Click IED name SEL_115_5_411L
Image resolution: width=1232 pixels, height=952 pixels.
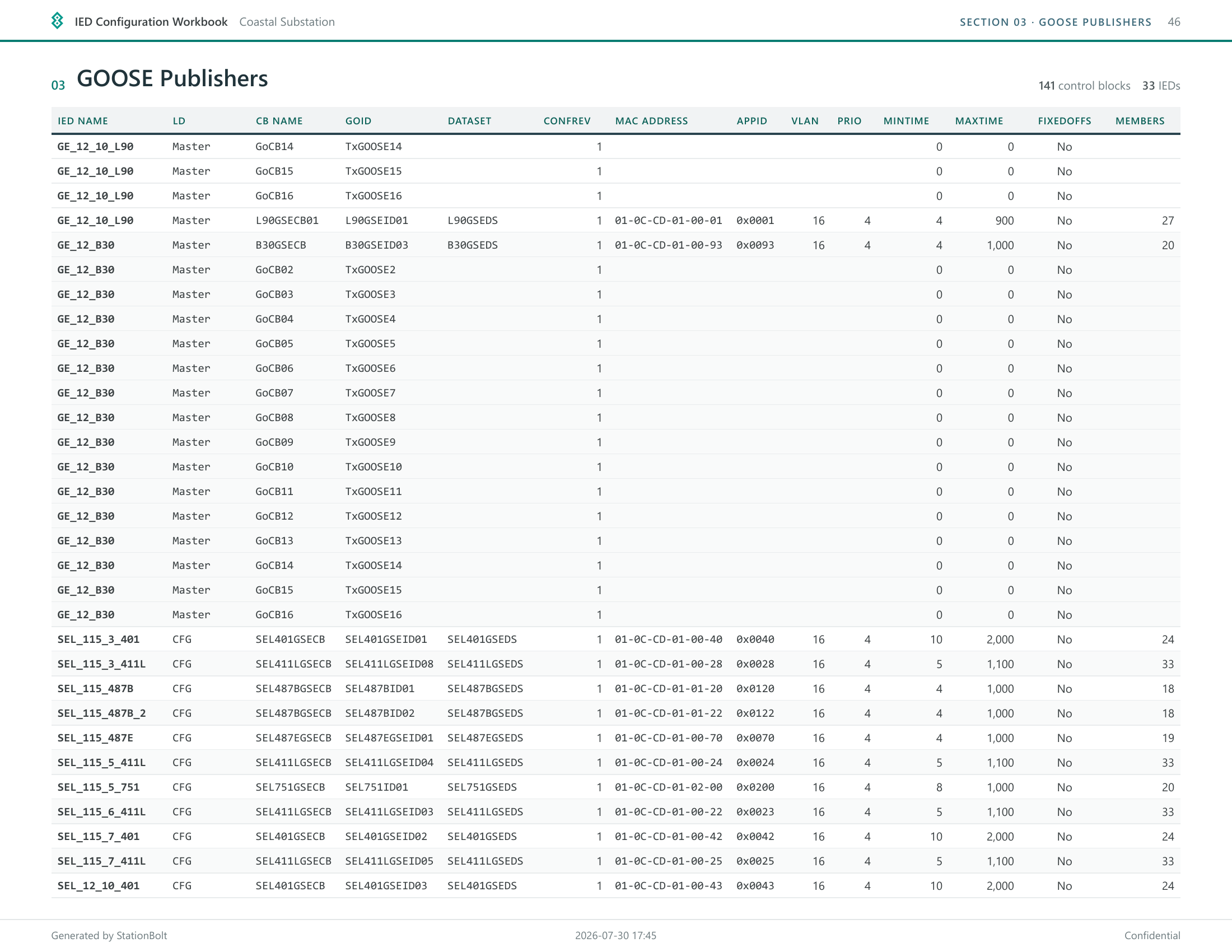[x=101, y=763]
